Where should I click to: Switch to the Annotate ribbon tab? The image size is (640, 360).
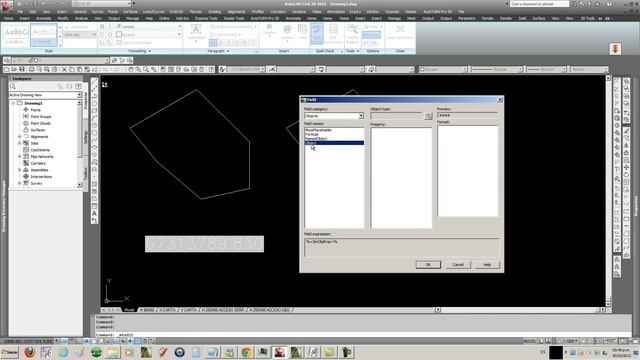[x=43, y=18]
